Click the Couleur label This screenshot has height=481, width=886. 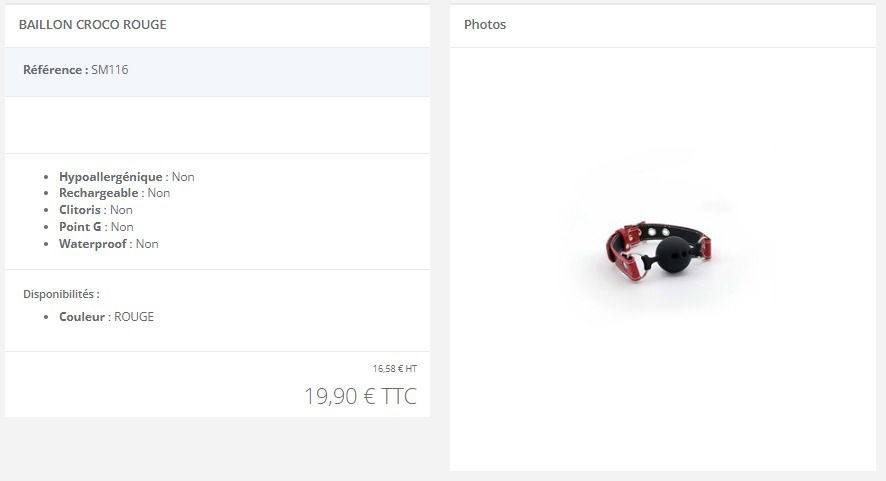click(x=82, y=317)
